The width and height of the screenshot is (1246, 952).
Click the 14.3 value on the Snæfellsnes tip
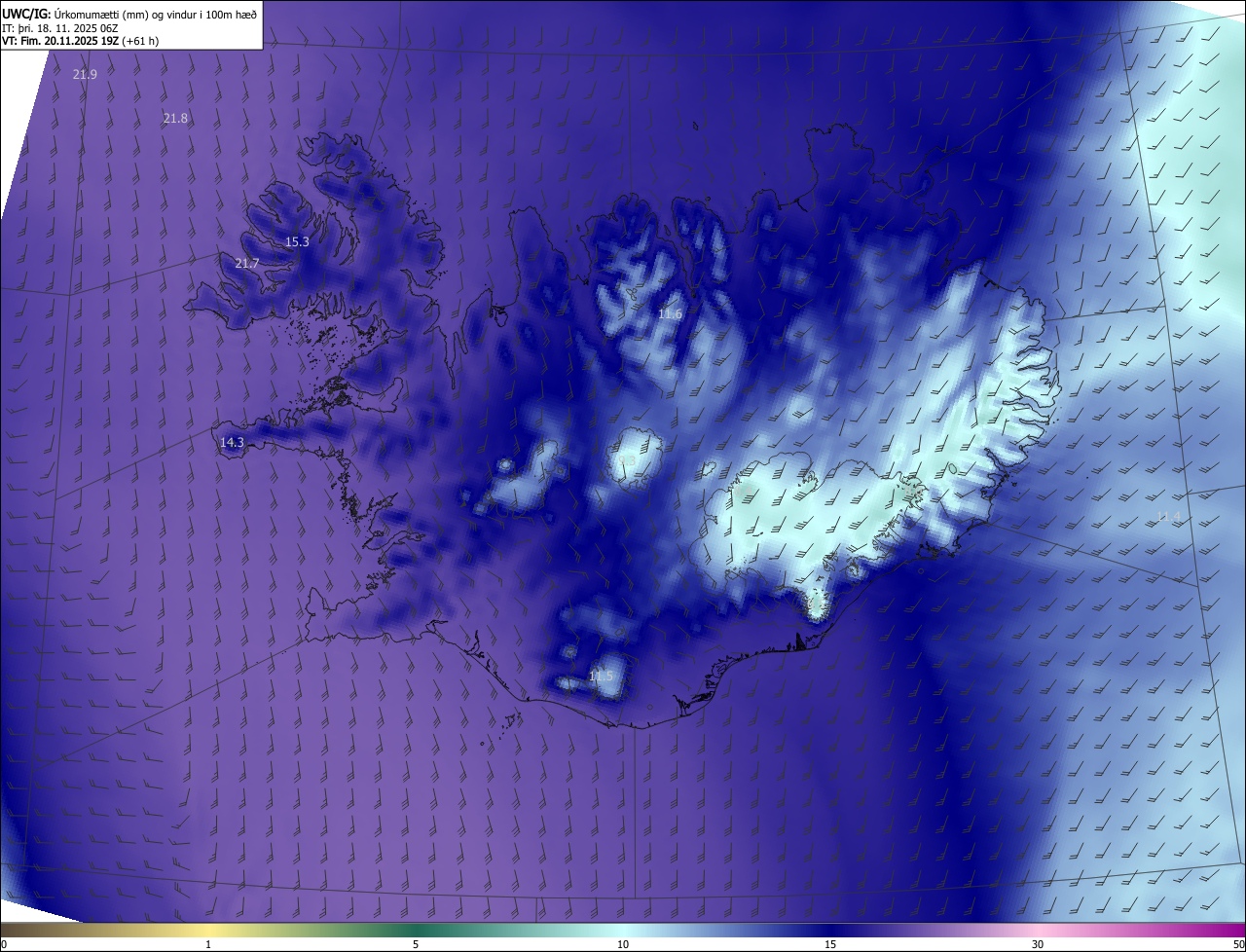(x=232, y=443)
